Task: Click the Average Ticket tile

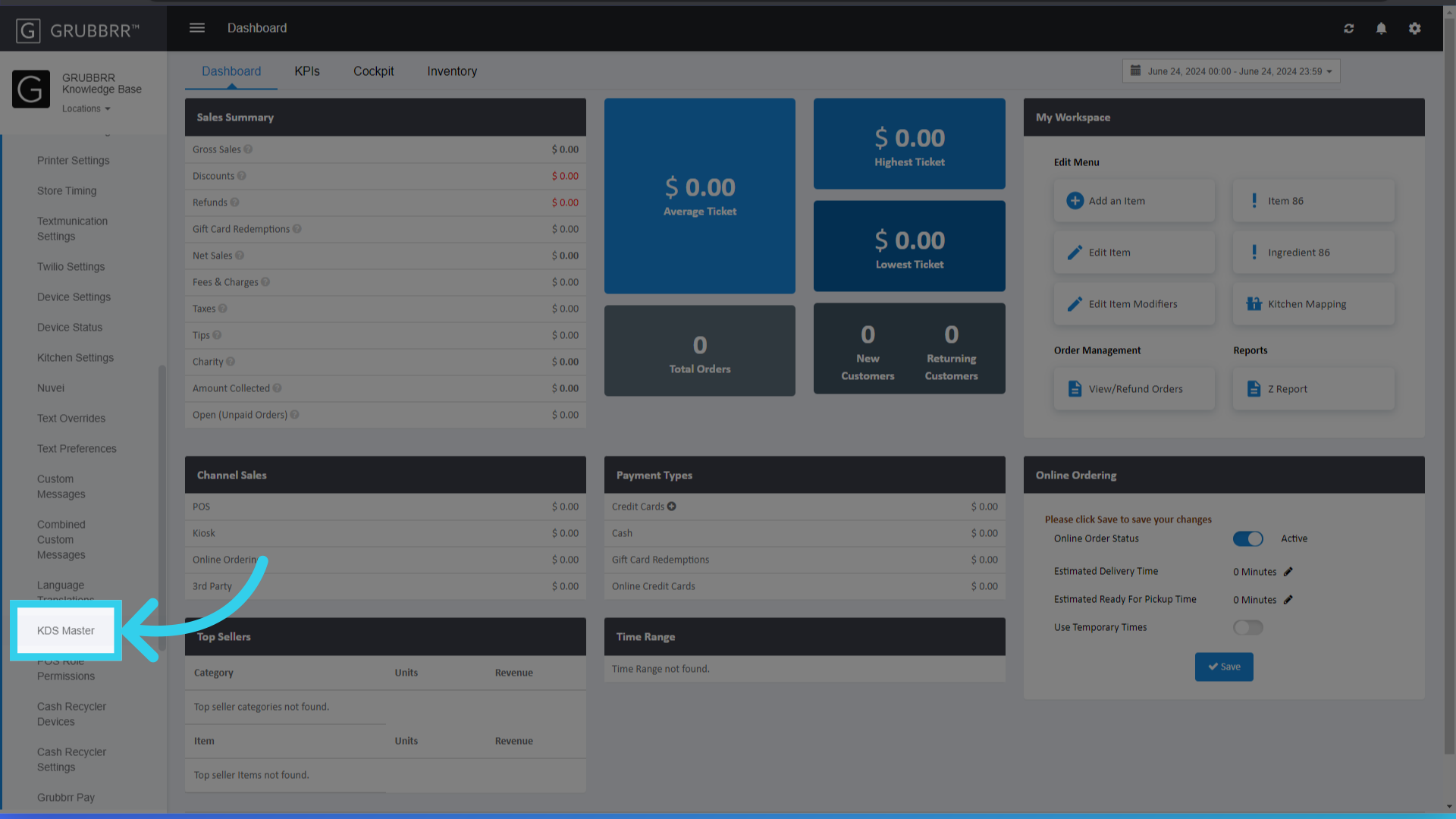Action: click(x=699, y=196)
